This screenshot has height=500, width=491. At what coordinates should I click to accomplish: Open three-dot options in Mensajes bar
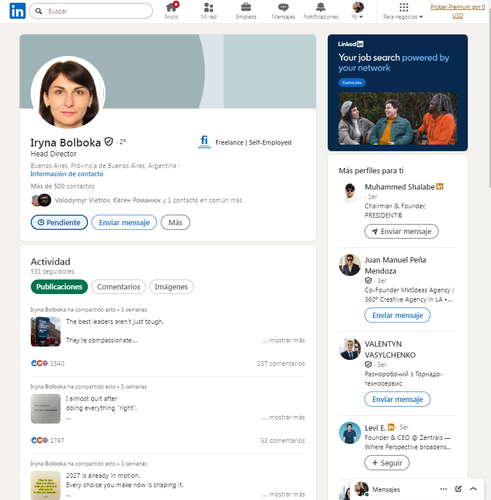pos(443,489)
